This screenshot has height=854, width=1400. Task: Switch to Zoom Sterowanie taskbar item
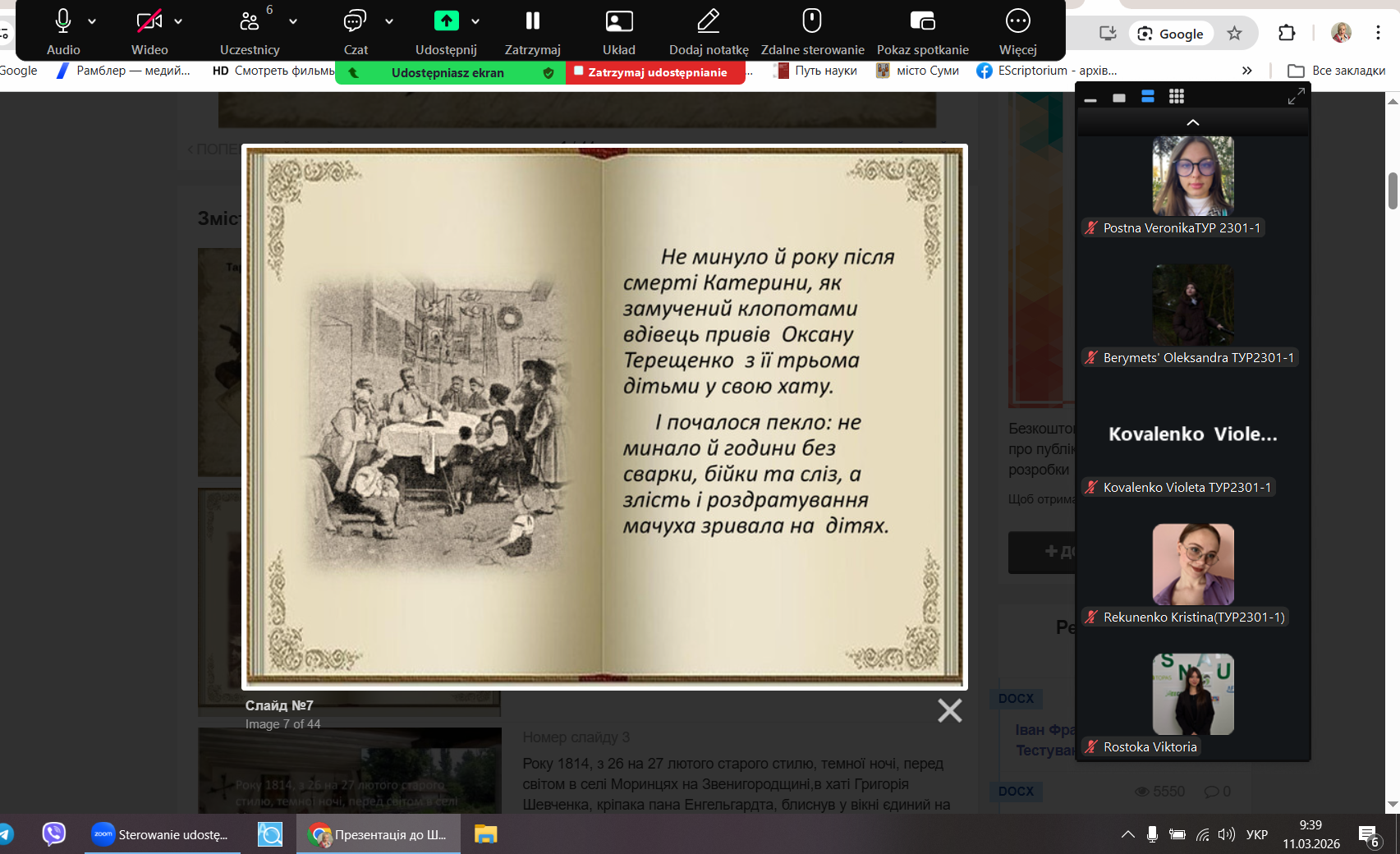tap(163, 834)
